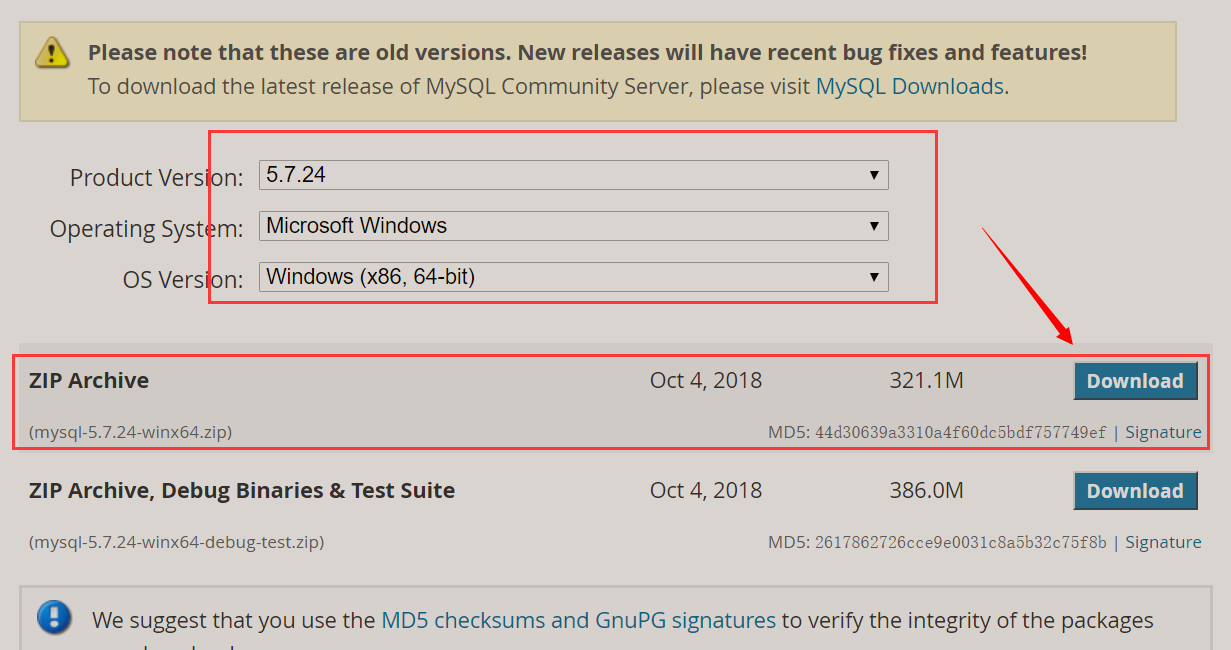
Task: Click the Operating System label
Action: click(146, 229)
